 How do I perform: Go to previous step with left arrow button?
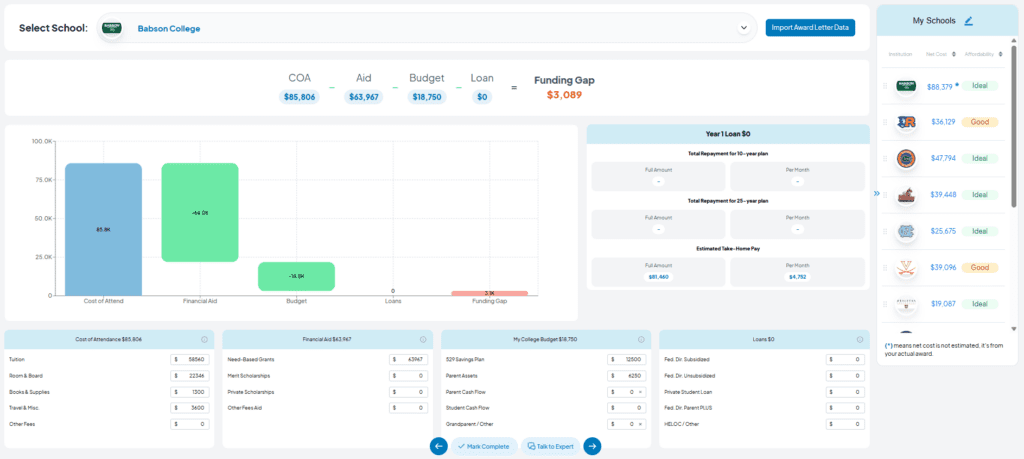(x=439, y=446)
